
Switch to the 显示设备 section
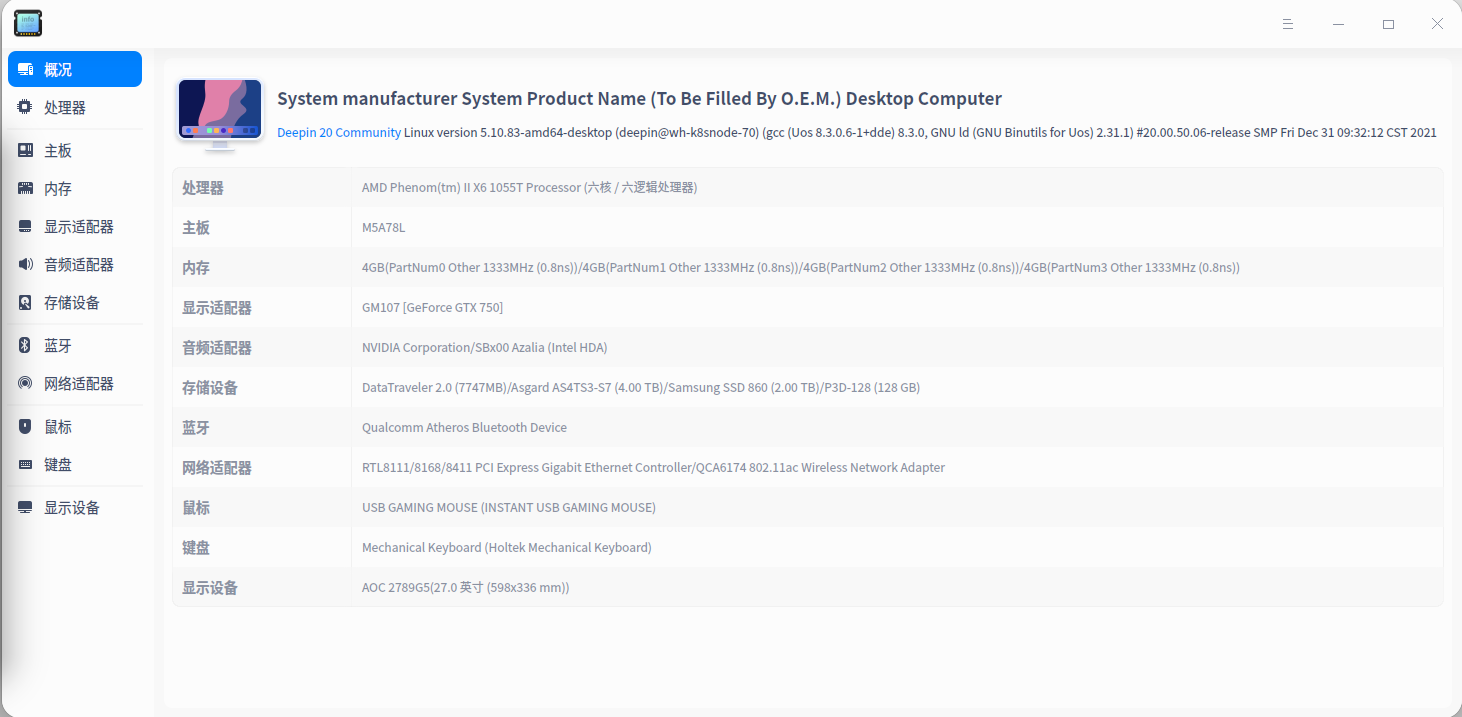pos(72,508)
